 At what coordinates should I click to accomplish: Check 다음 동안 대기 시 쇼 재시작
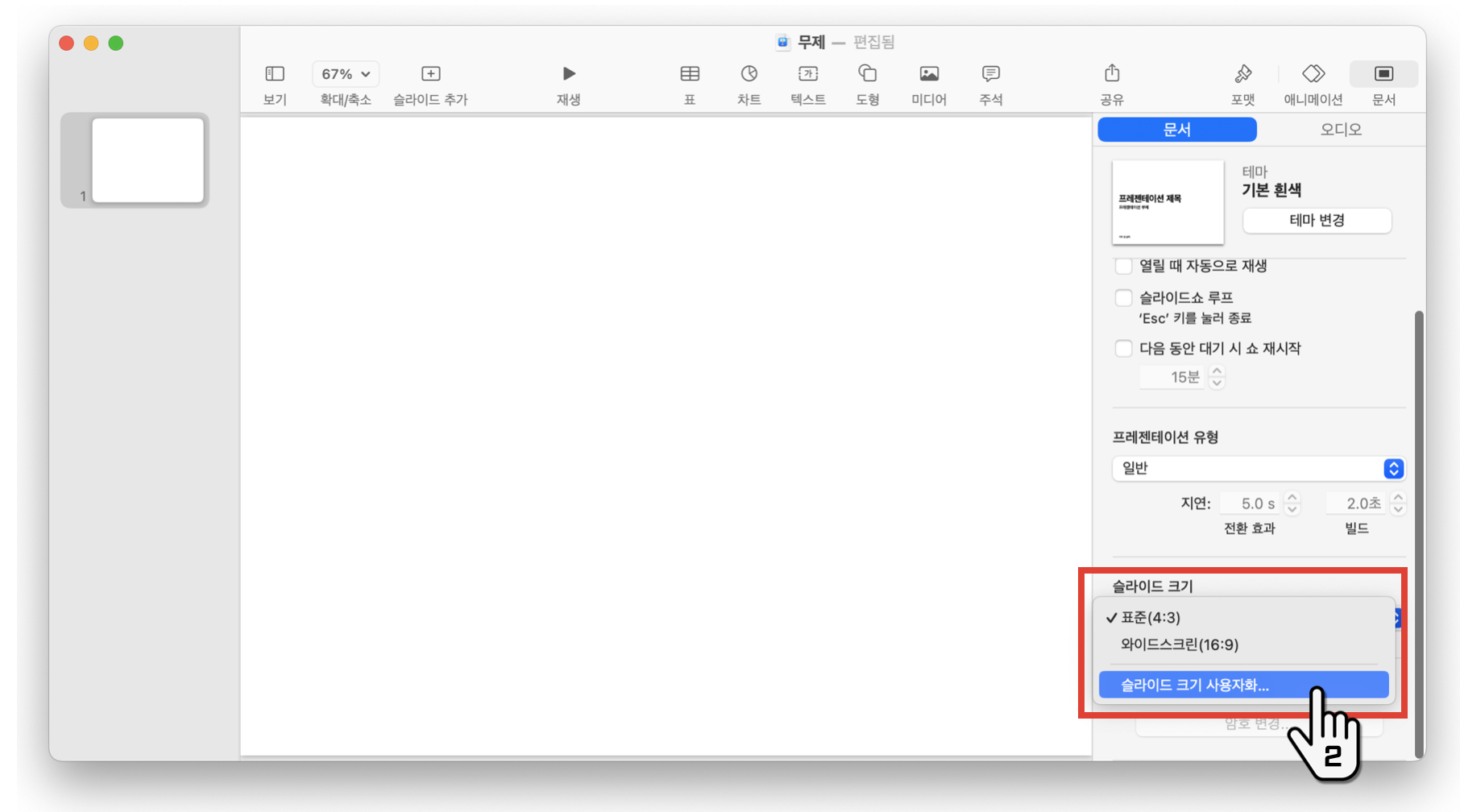1123,348
